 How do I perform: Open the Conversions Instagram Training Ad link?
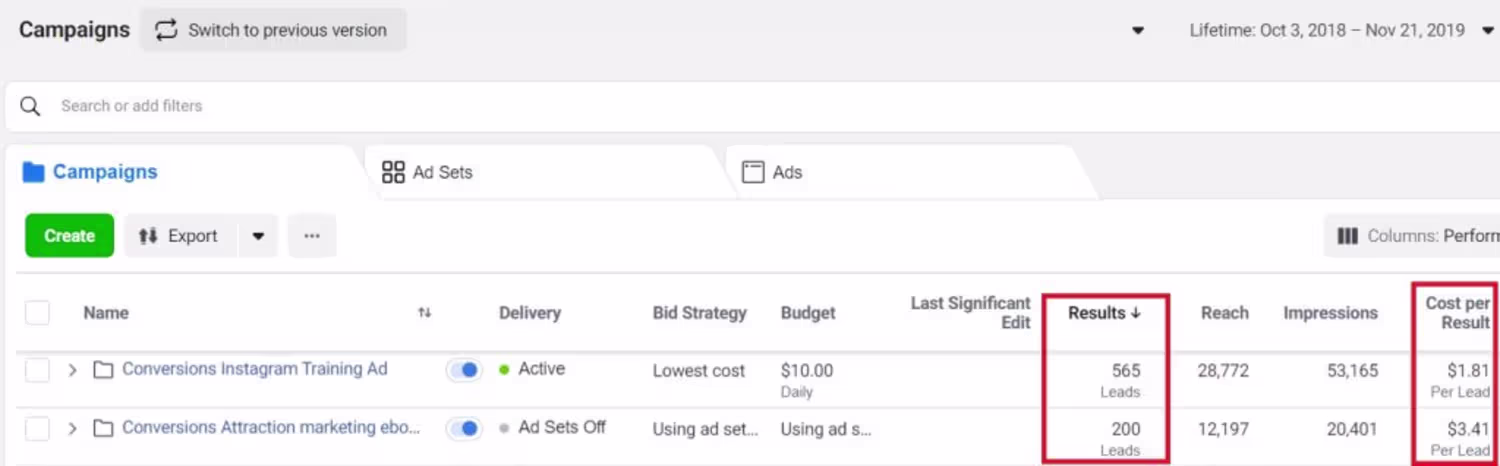254,369
